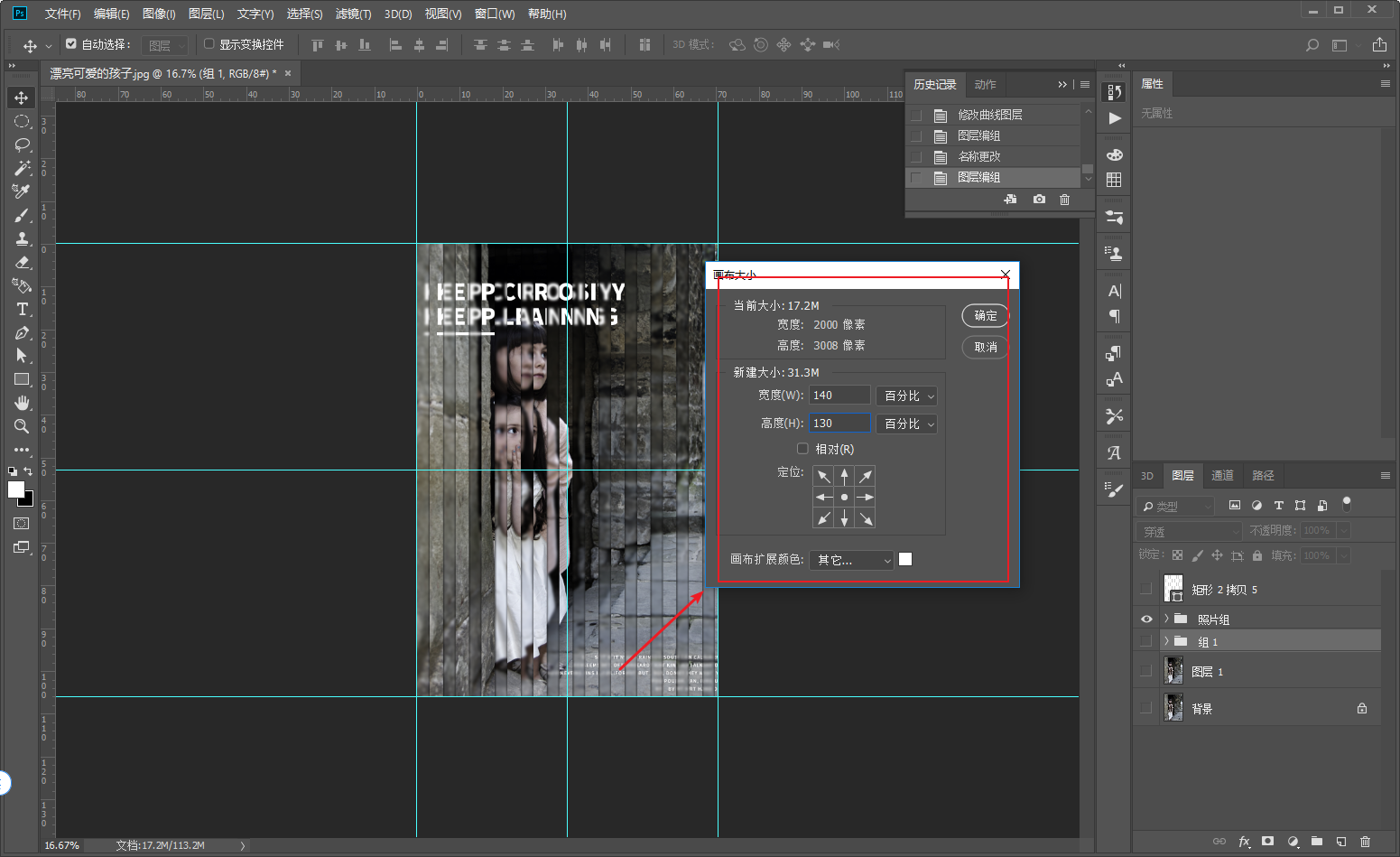The image size is (1400, 857).
Task: Select the Eyedropper tool
Action: tap(22, 191)
